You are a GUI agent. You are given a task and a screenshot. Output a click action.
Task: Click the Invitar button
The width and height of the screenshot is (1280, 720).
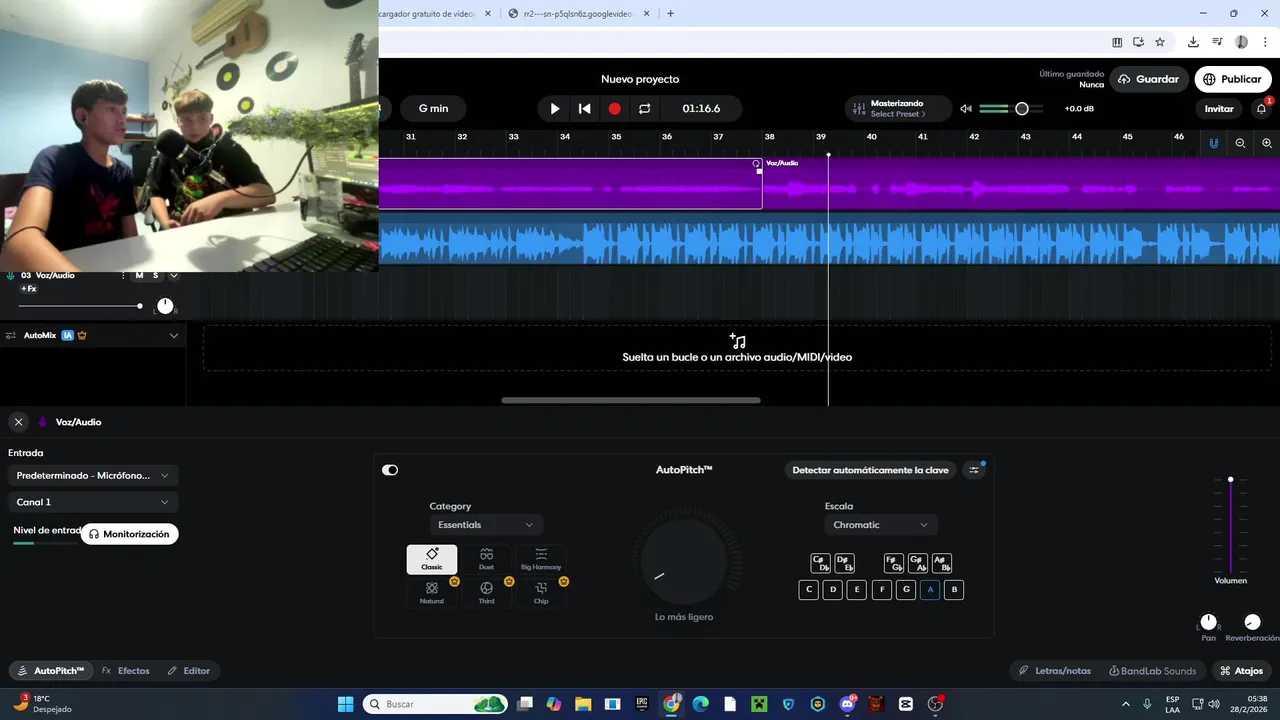click(1219, 108)
